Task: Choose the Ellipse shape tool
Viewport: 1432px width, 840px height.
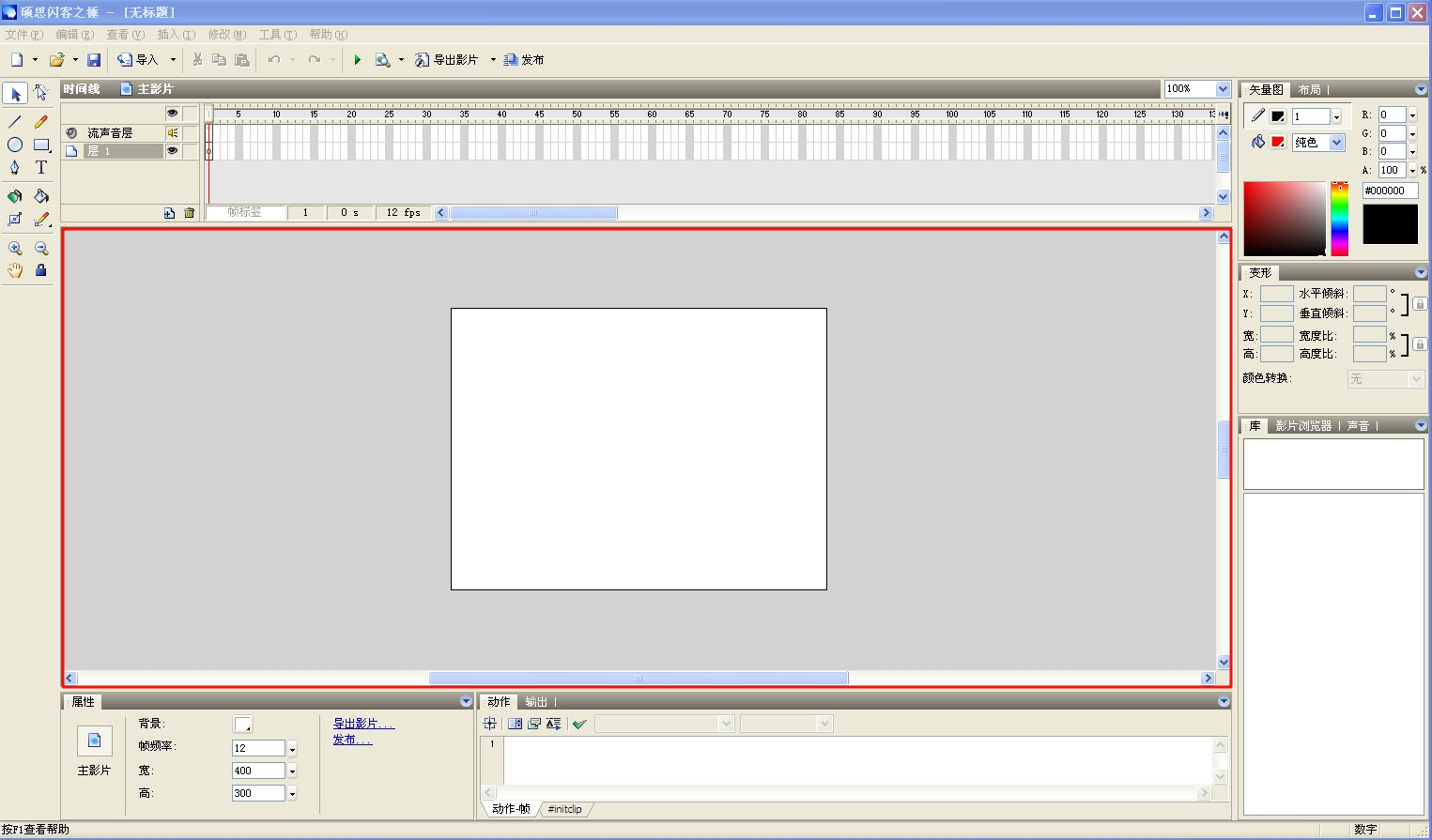Action: pos(15,145)
